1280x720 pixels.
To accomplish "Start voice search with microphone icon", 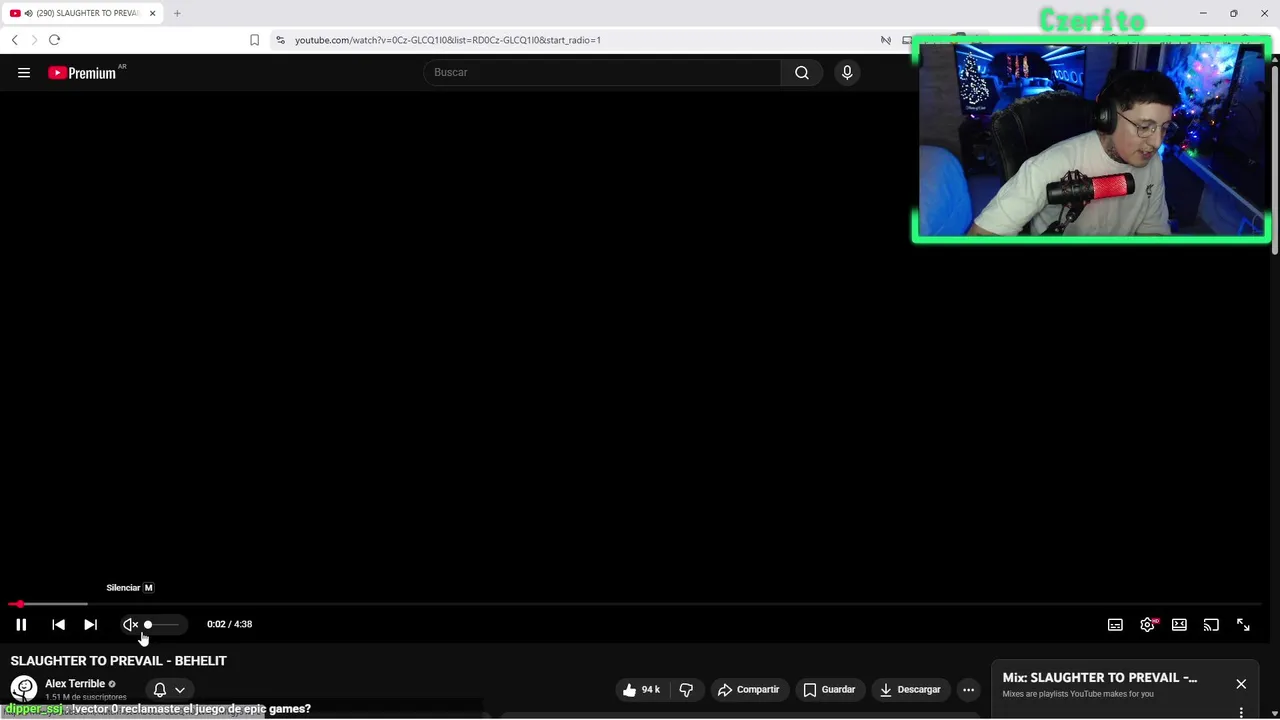I will click(847, 72).
